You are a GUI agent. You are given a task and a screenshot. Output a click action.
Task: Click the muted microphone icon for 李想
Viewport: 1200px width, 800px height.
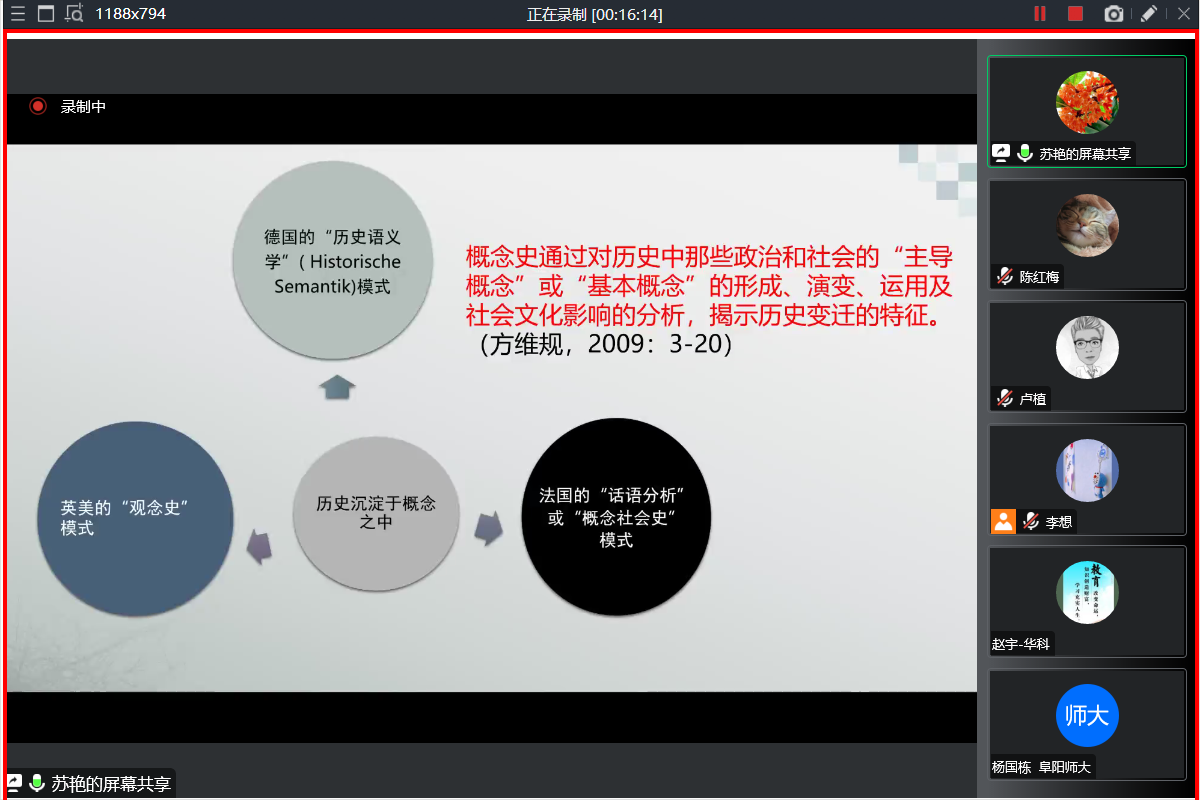1031,521
